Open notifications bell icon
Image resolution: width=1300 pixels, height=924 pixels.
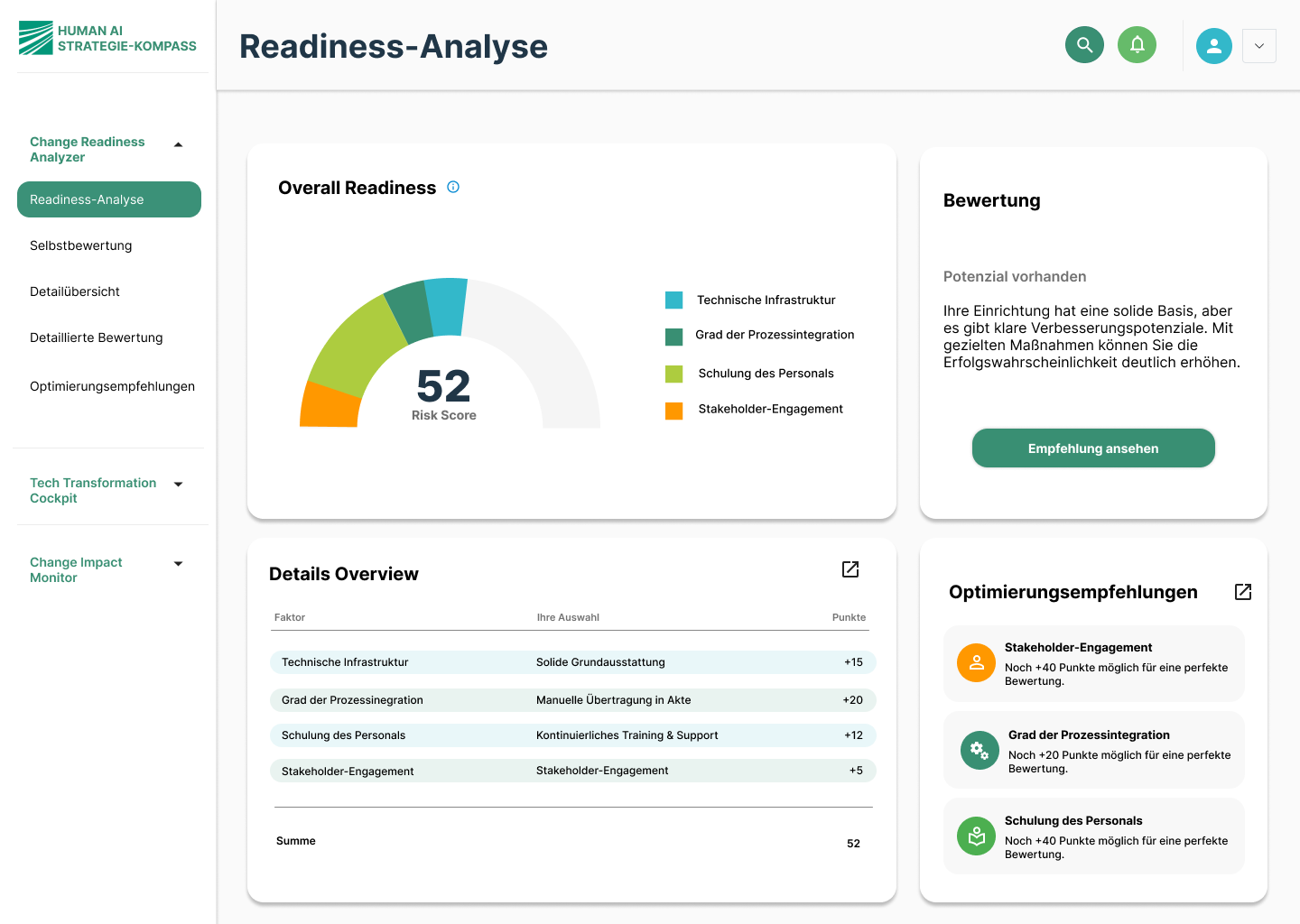[x=1137, y=45]
